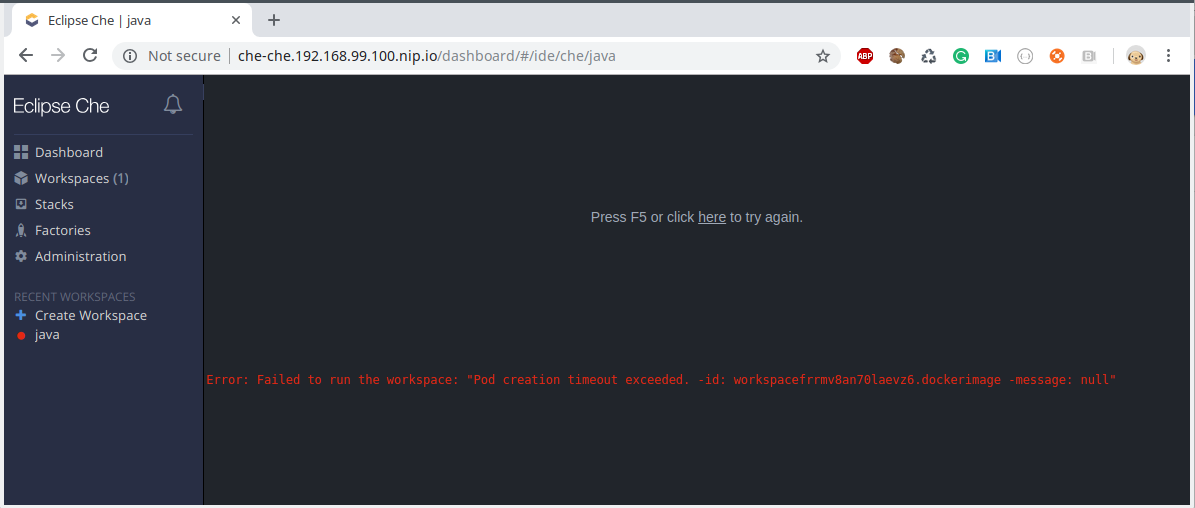Click the Stacks icon
The height and width of the screenshot is (508, 1195).
click(21, 204)
